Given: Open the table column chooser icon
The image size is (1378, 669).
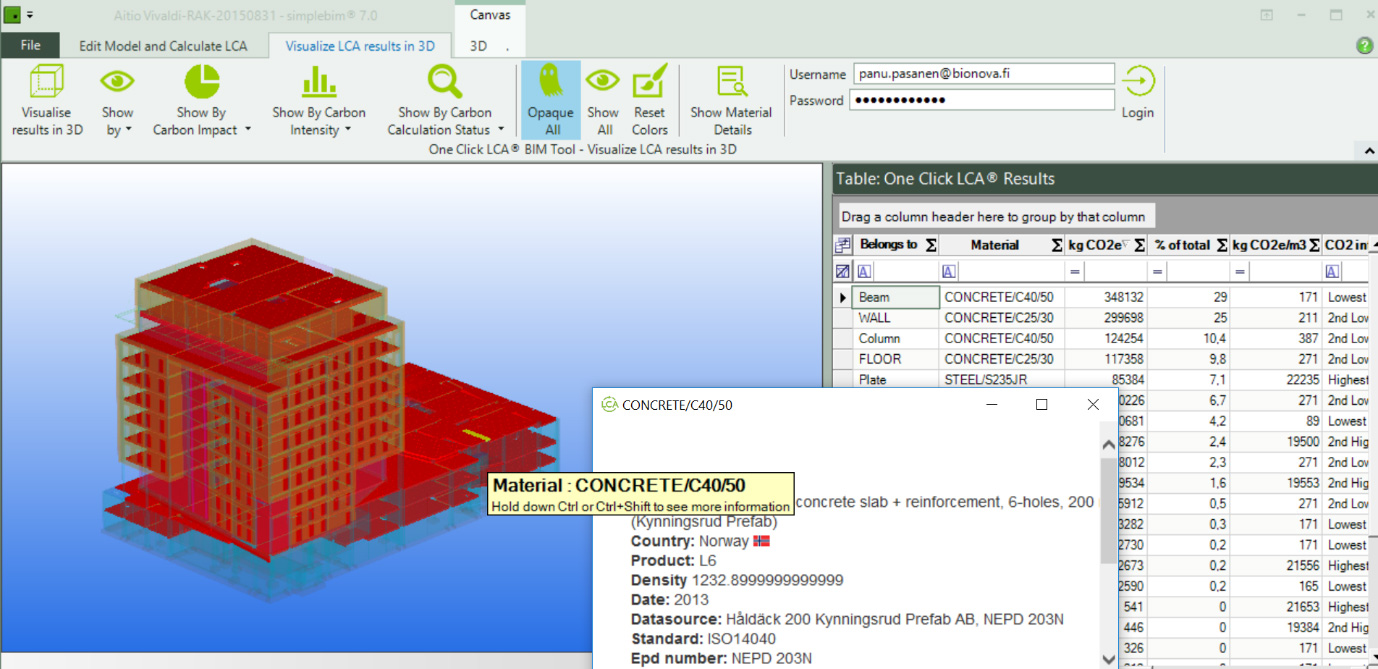Looking at the screenshot, I should coord(843,245).
